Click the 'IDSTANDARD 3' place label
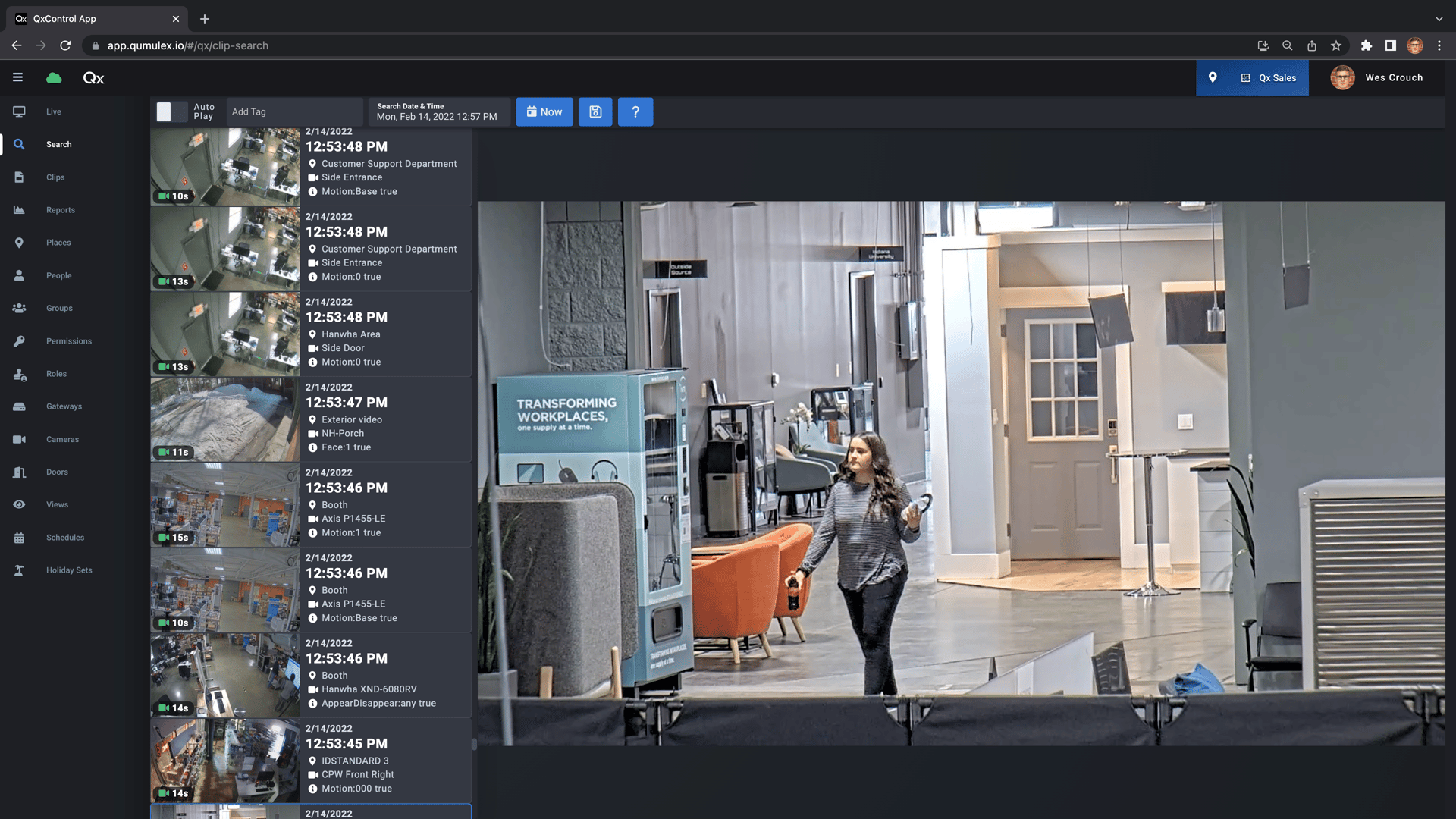 [x=355, y=761]
